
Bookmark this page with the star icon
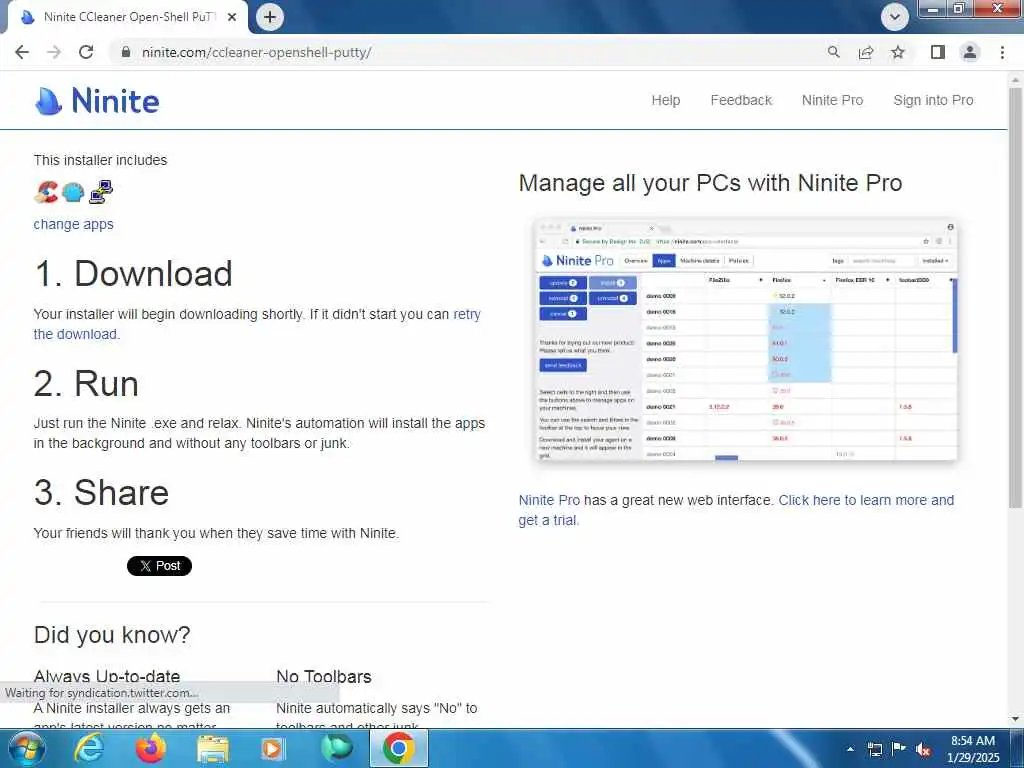898,52
